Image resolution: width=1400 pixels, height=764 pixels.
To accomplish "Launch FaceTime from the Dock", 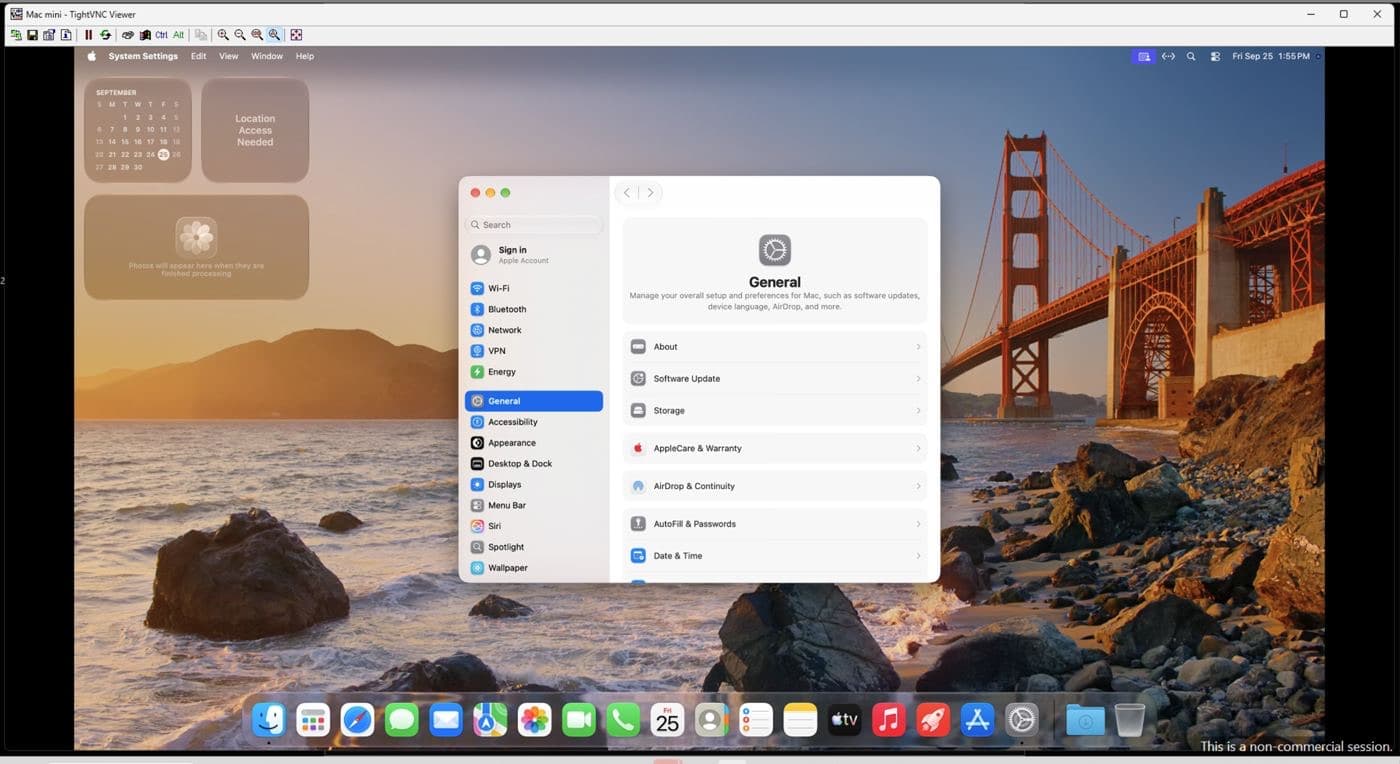I will pyautogui.click(x=579, y=719).
